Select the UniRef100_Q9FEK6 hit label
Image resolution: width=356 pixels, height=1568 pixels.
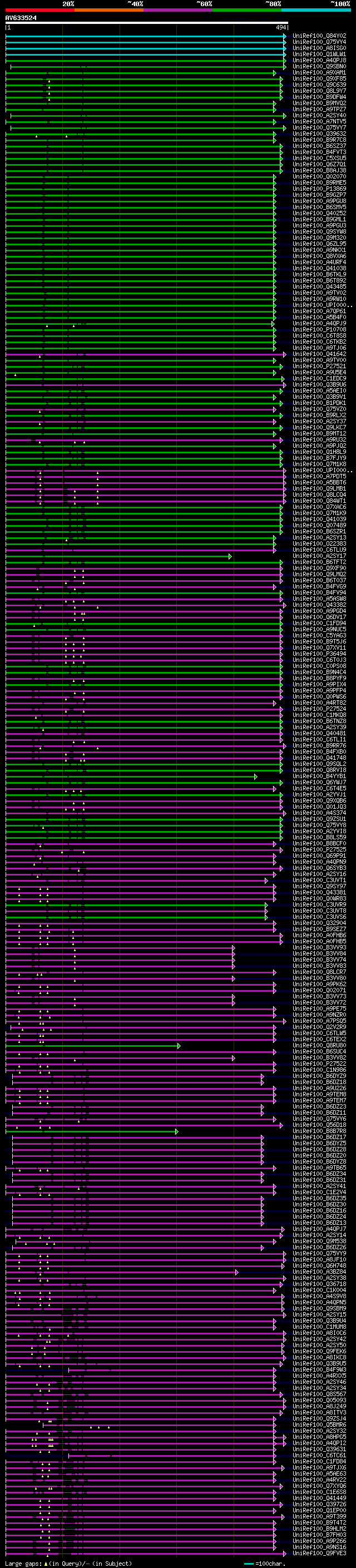click(319, 1351)
